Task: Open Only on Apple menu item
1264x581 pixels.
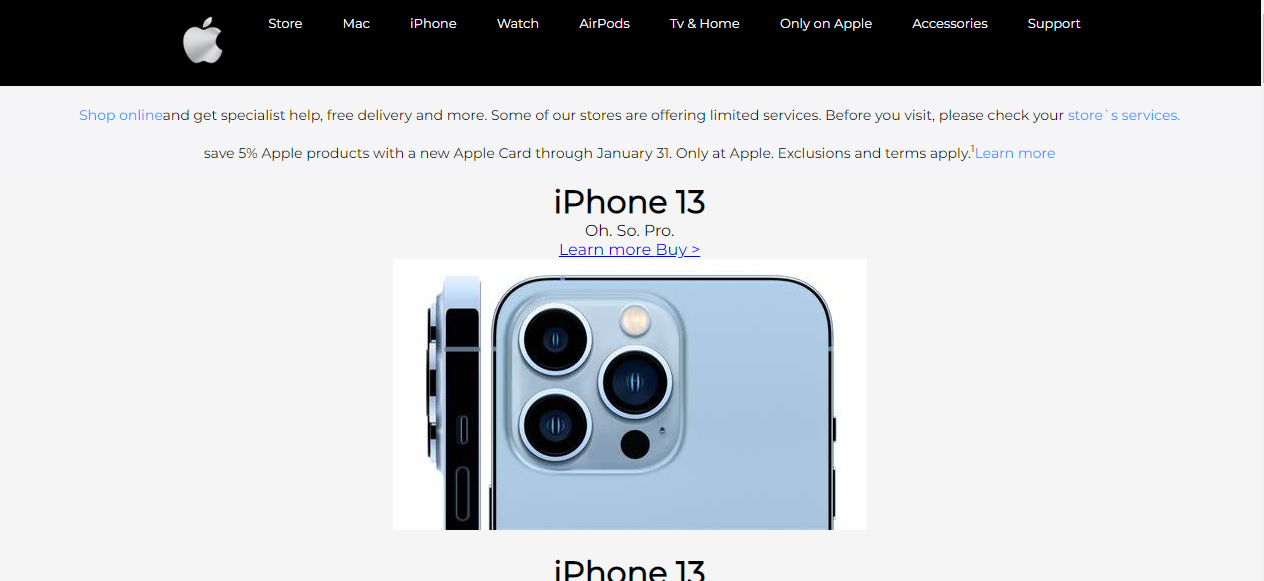Action: coord(826,23)
